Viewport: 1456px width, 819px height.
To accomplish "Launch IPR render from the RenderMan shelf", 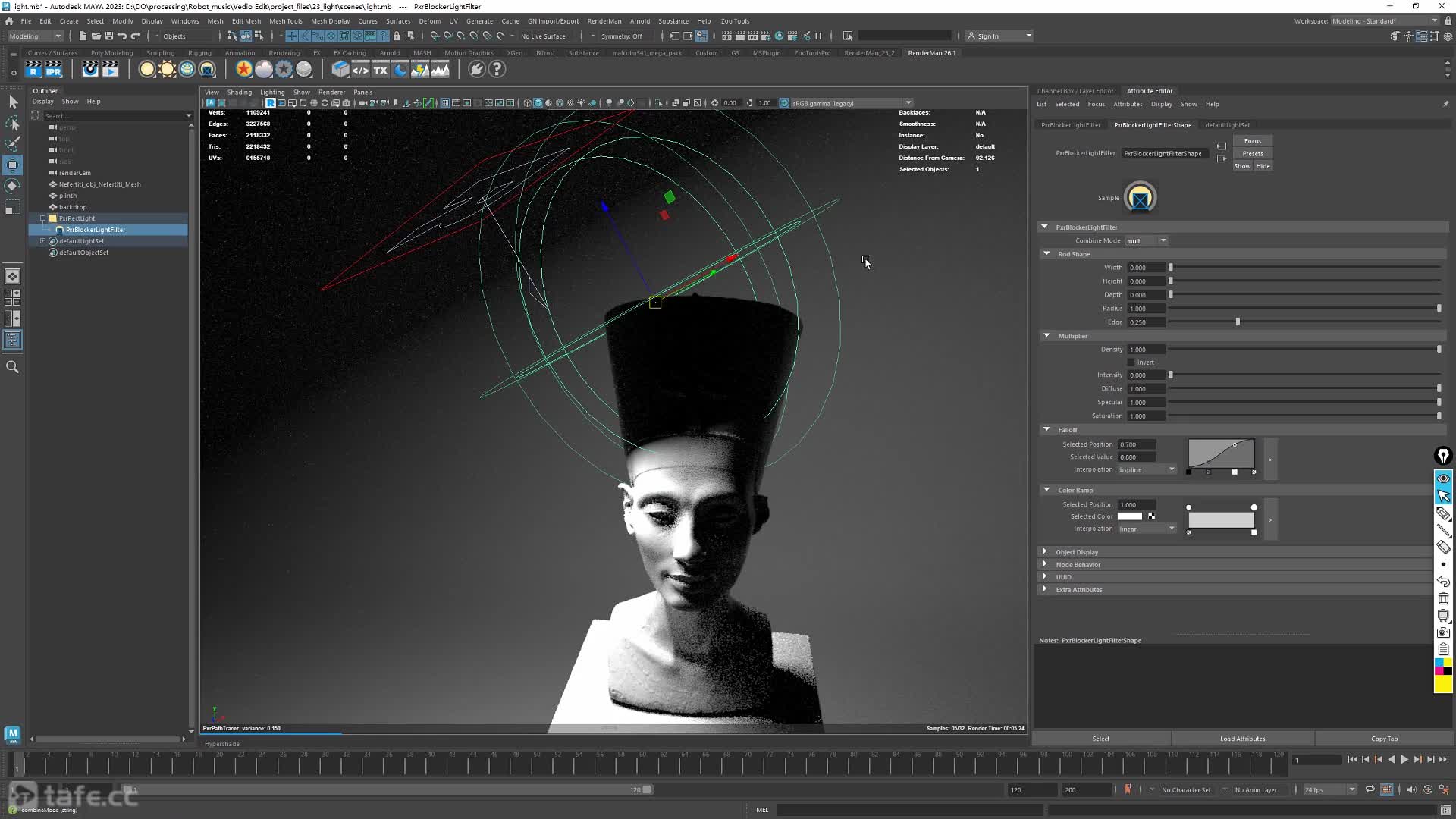I will (x=53, y=69).
